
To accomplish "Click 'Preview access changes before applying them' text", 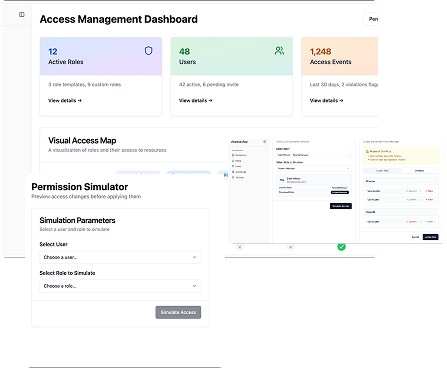I will (x=86, y=197).
